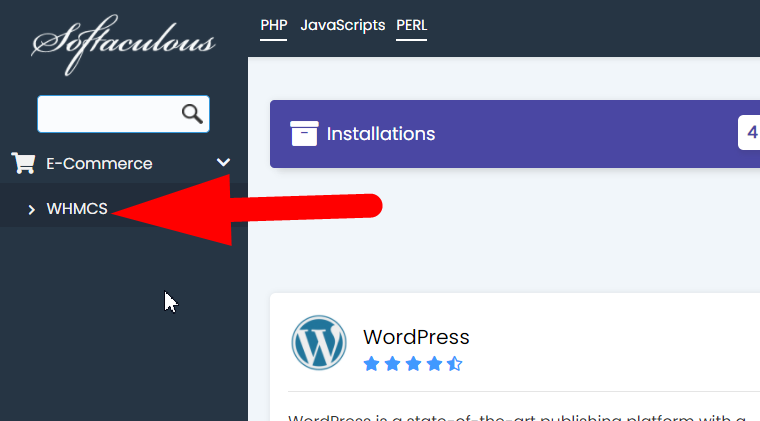Viewport: 760px width, 421px height.
Task: Click the magnifier search icon
Action: coord(192,114)
